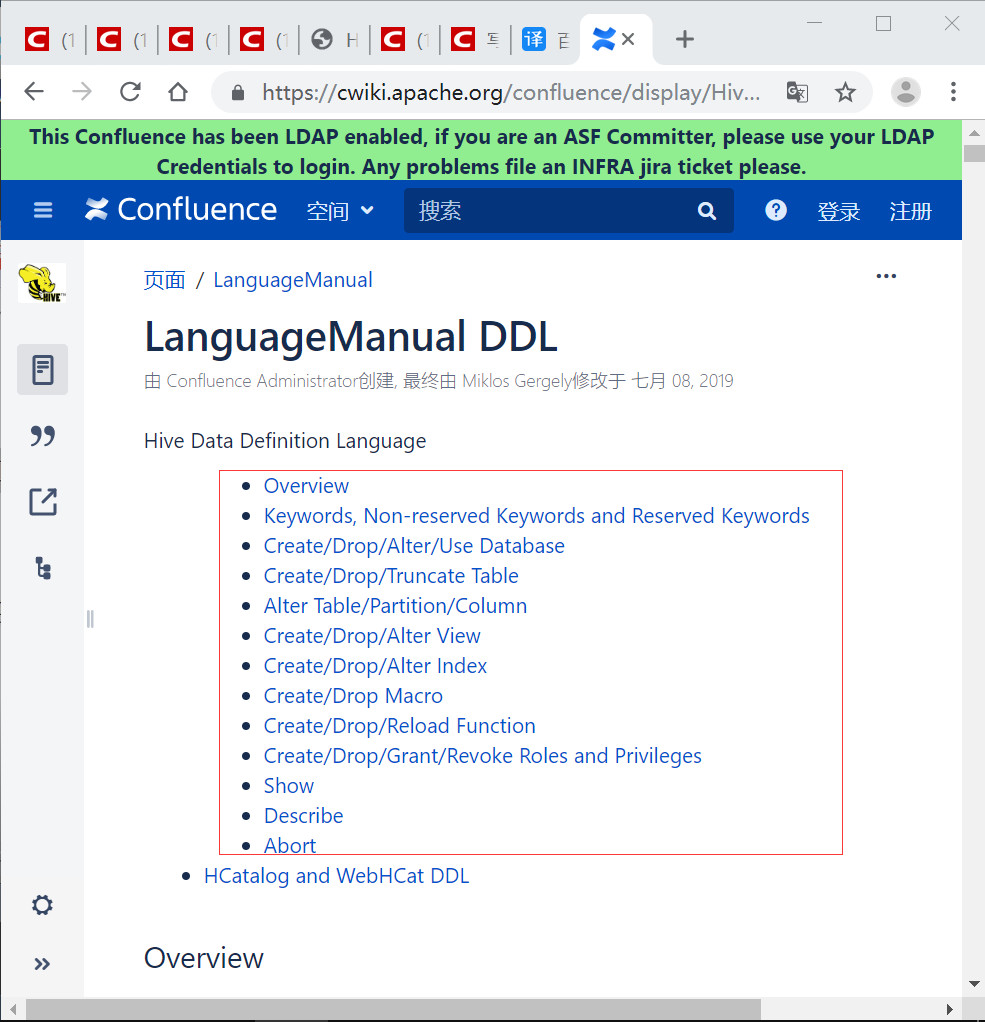
Task: Open a new browser tab
Action: pyautogui.click(x=684, y=39)
